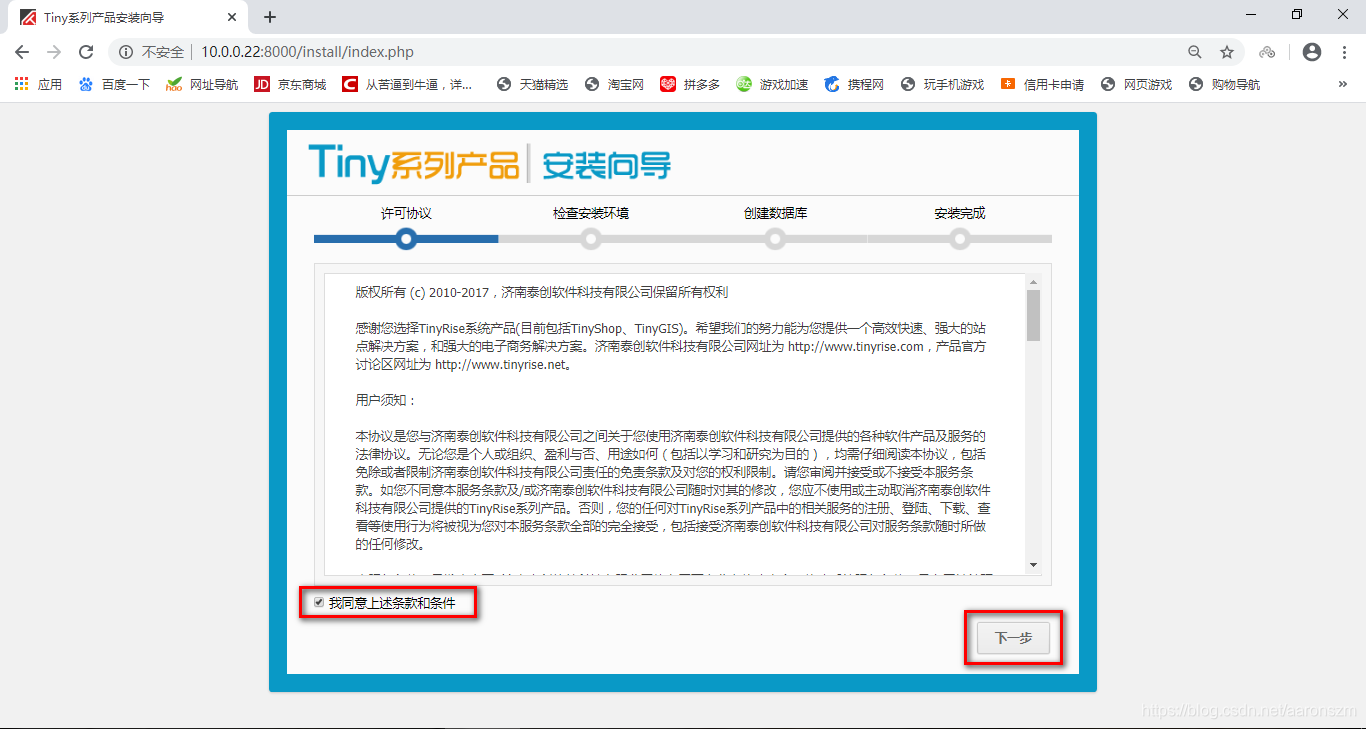Bookmark this page with star icon
The height and width of the screenshot is (729, 1366).
click(1227, 52)
